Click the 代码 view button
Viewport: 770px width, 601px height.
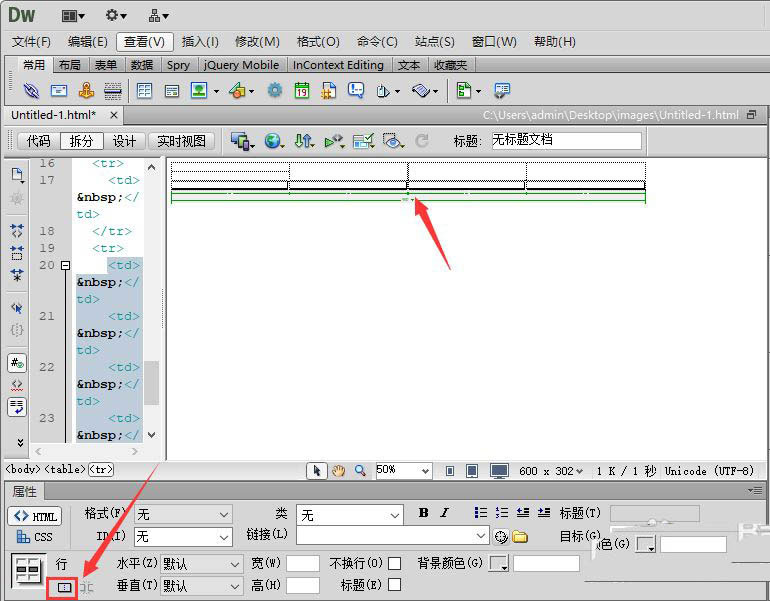click(x=38, y=141)
